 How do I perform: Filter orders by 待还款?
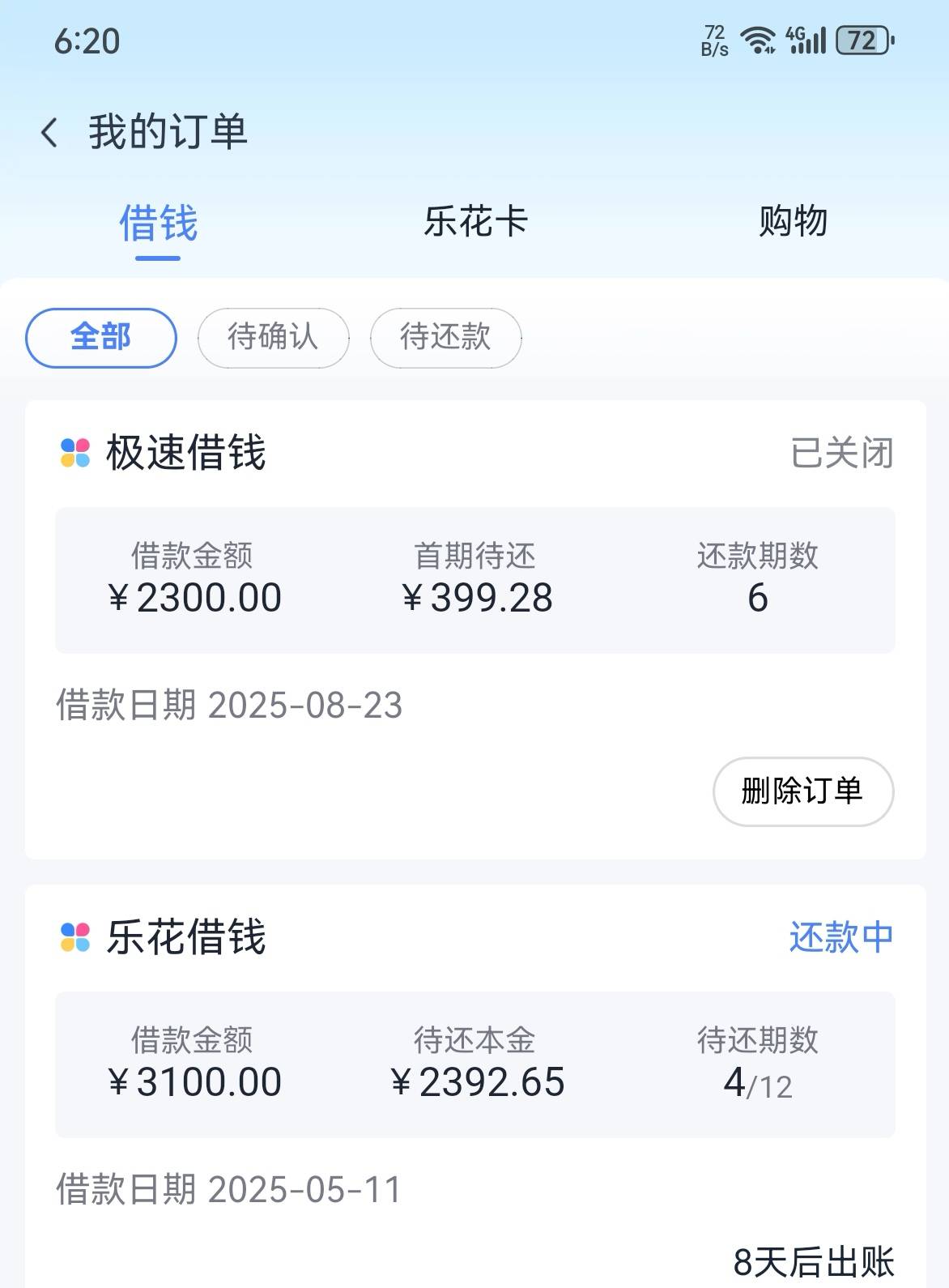click(446, 338)
